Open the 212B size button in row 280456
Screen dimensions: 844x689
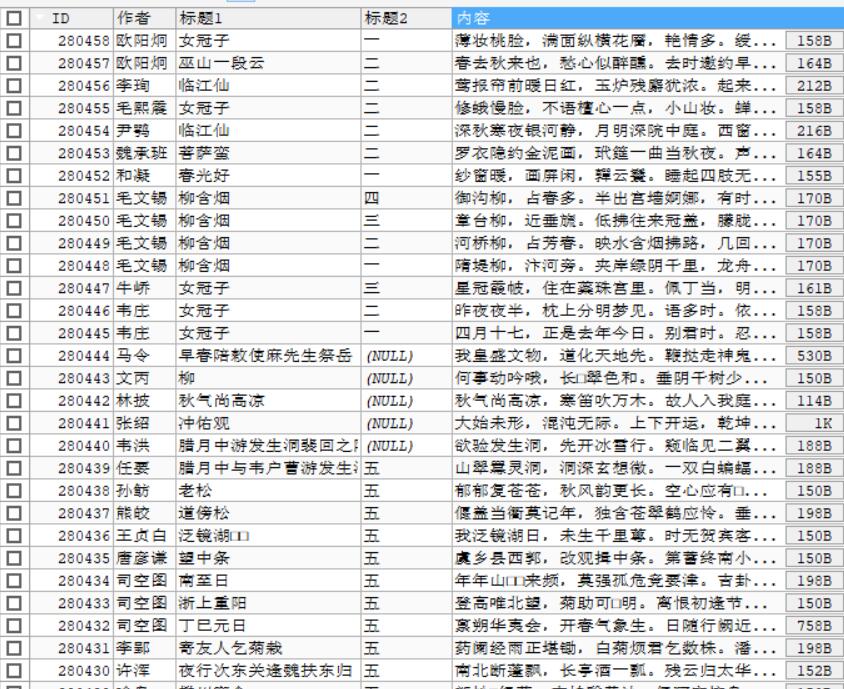(x=813, y=86)
